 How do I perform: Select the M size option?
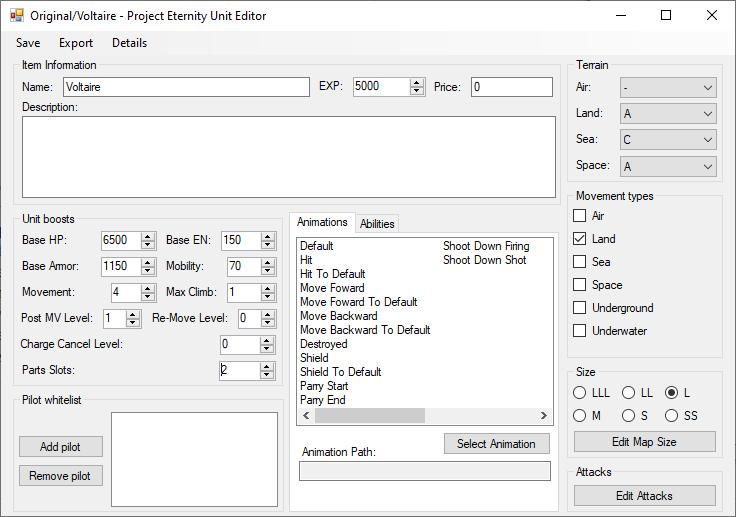(x=580, y=416)
